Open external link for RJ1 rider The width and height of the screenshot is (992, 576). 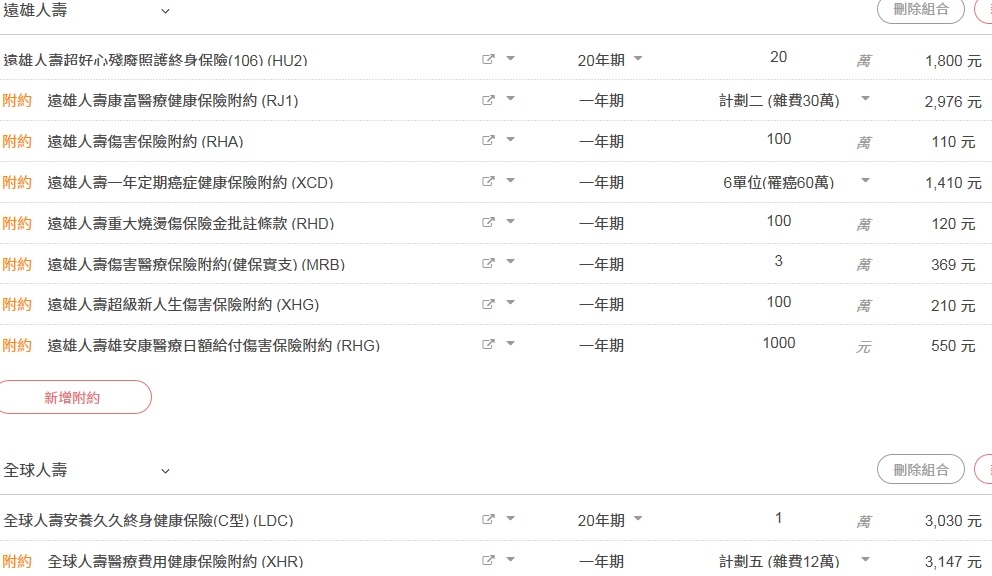coord(488,100)
